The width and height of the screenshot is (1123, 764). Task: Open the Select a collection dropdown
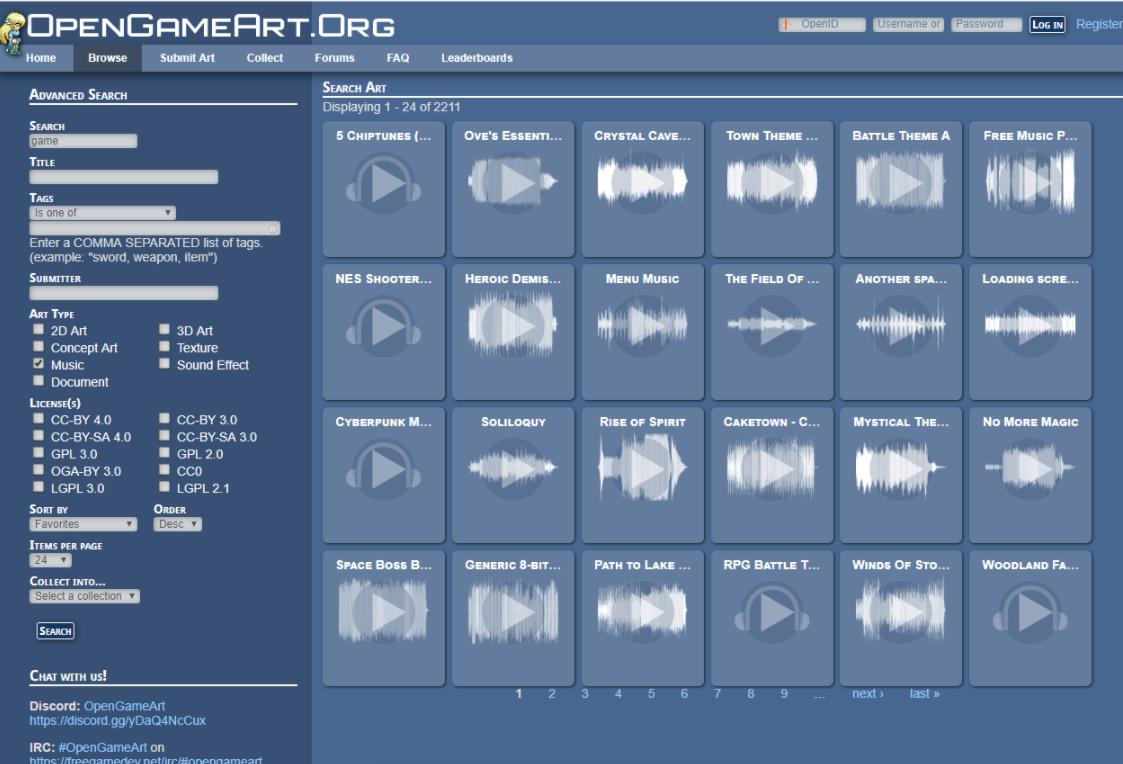85,596
